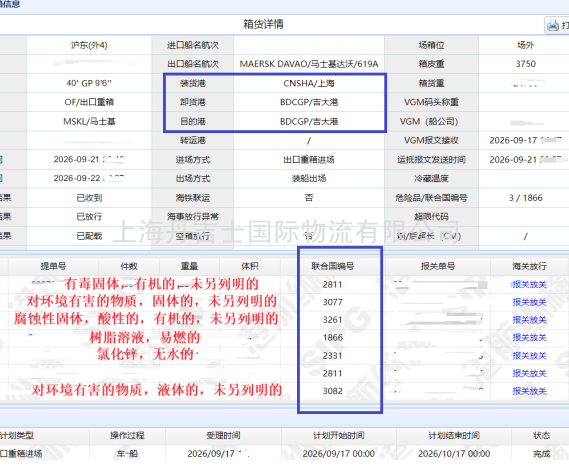Click the 提单号 column header
The image size is (569, 468).
tap(53, 266)
